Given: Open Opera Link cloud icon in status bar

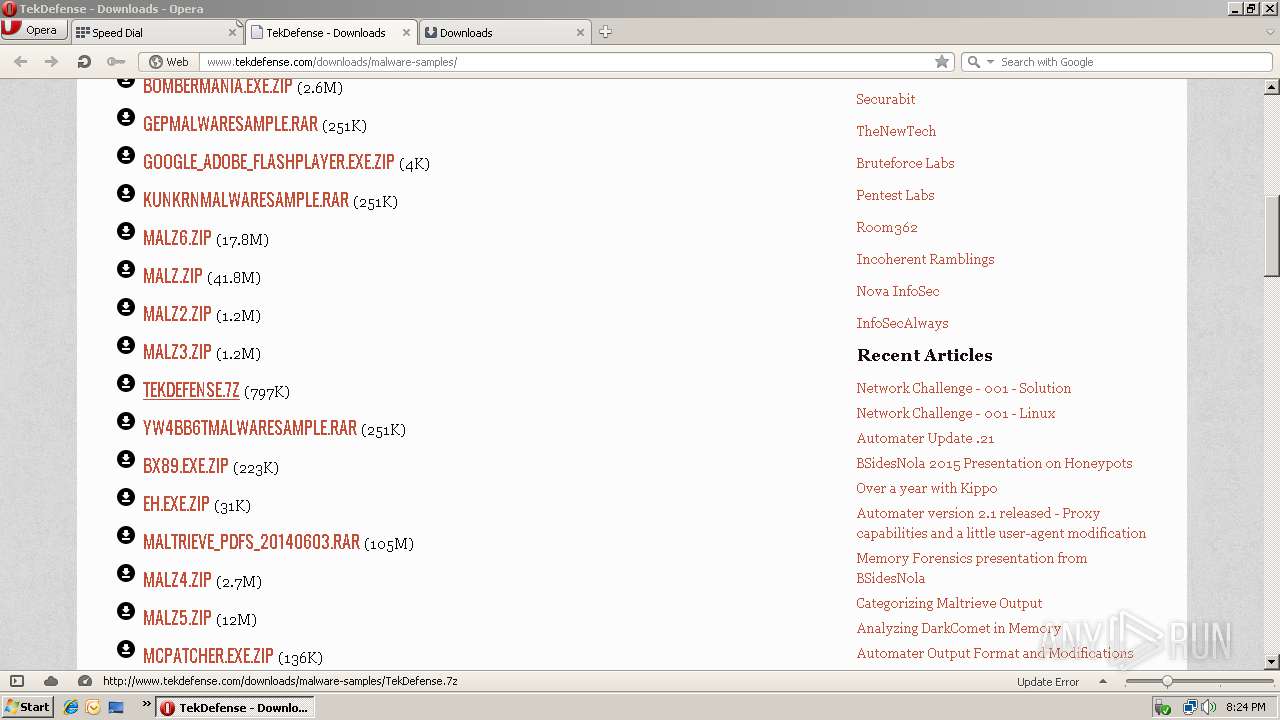Looking at the screenshot, I should pyautogui.click(x=51, y=681).
